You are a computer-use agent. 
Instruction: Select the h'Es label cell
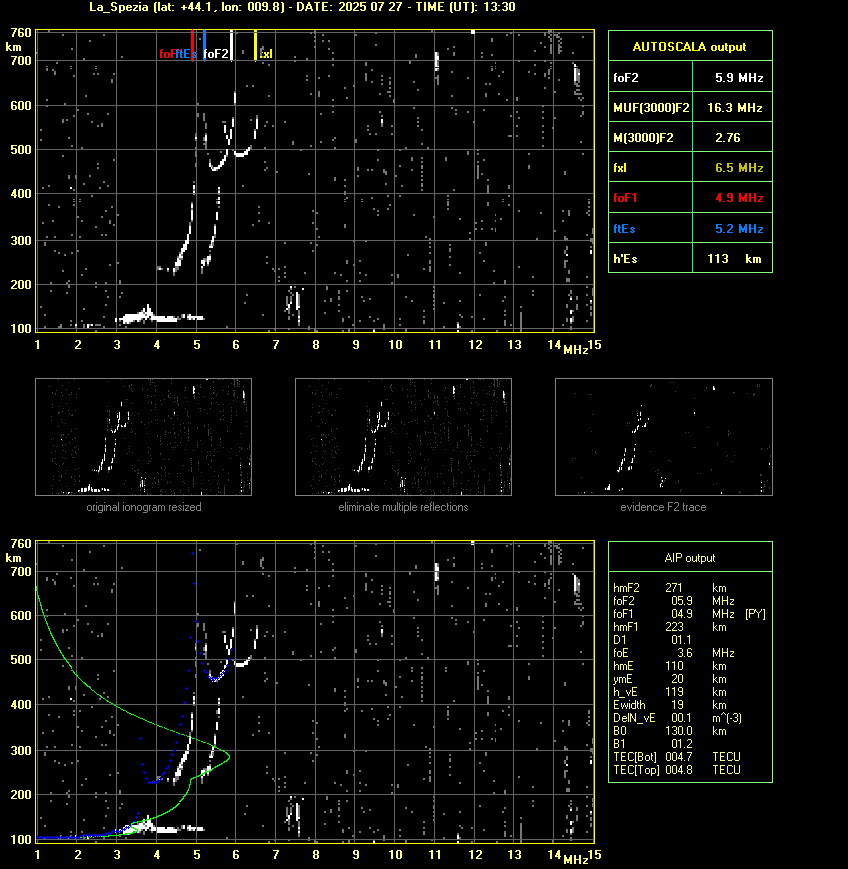click(651, 258)
